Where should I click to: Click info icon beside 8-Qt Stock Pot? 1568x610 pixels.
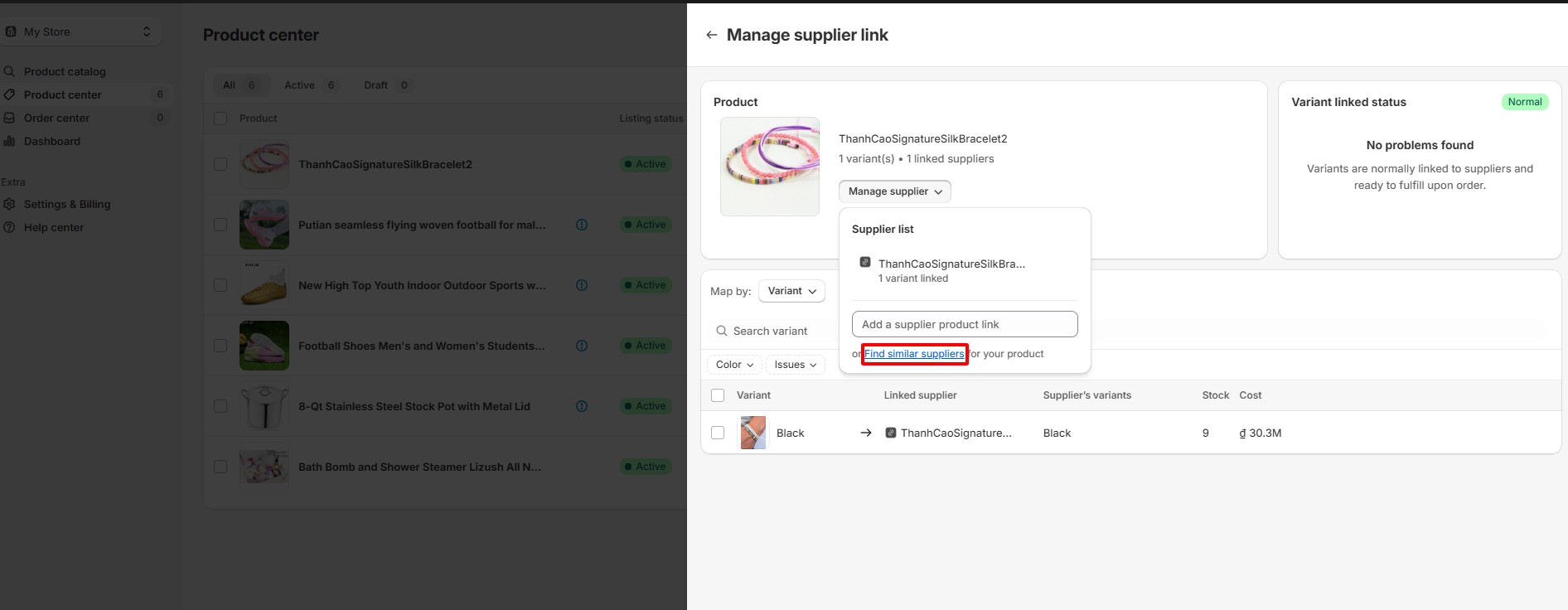point(582,406)
